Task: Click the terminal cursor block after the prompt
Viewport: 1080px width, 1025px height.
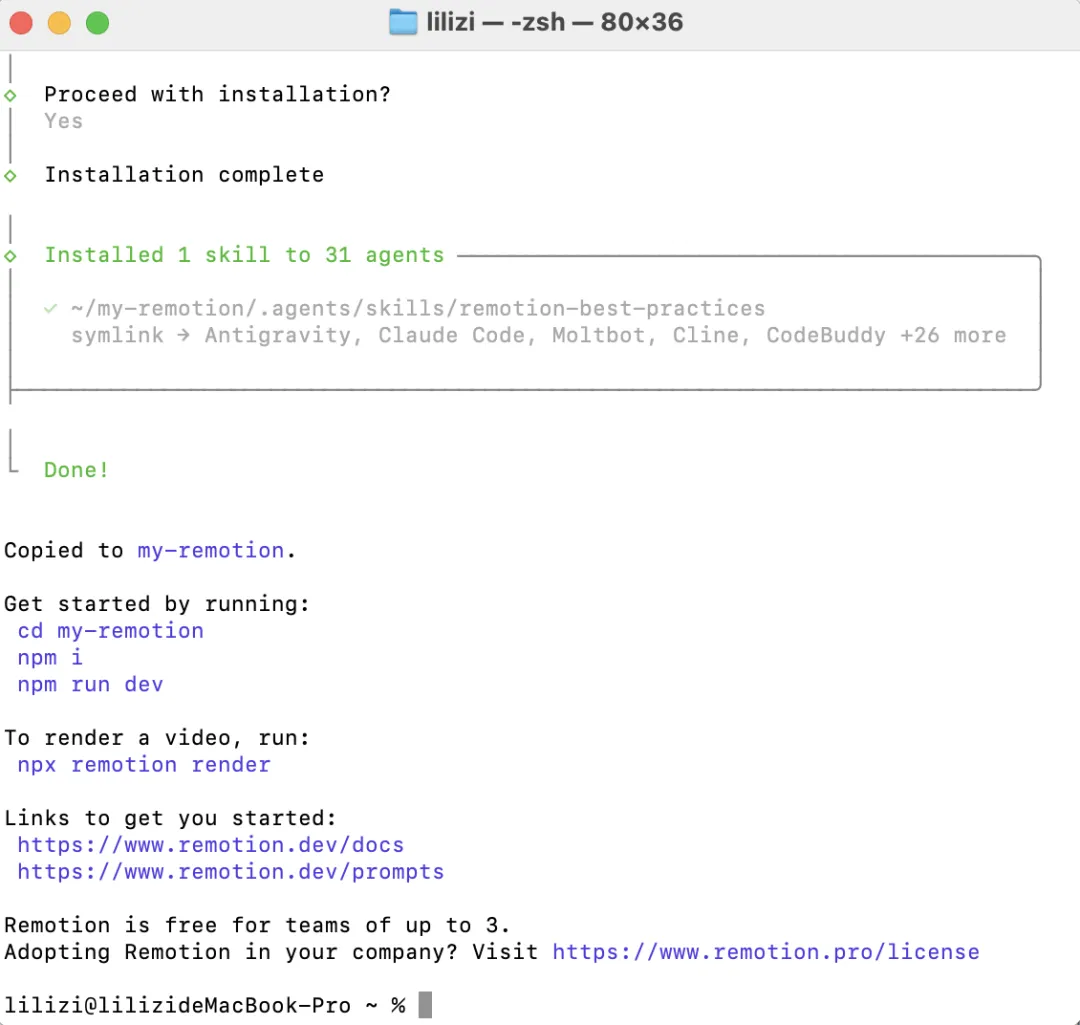Action: coord(425,1005)
